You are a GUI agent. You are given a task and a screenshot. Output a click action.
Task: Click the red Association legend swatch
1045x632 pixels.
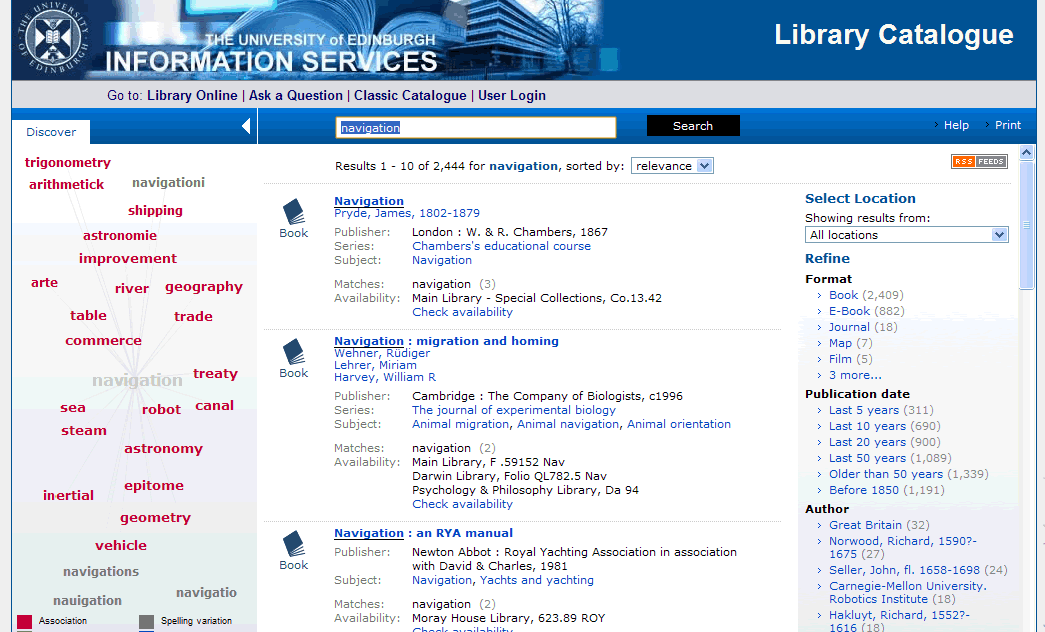24,622
